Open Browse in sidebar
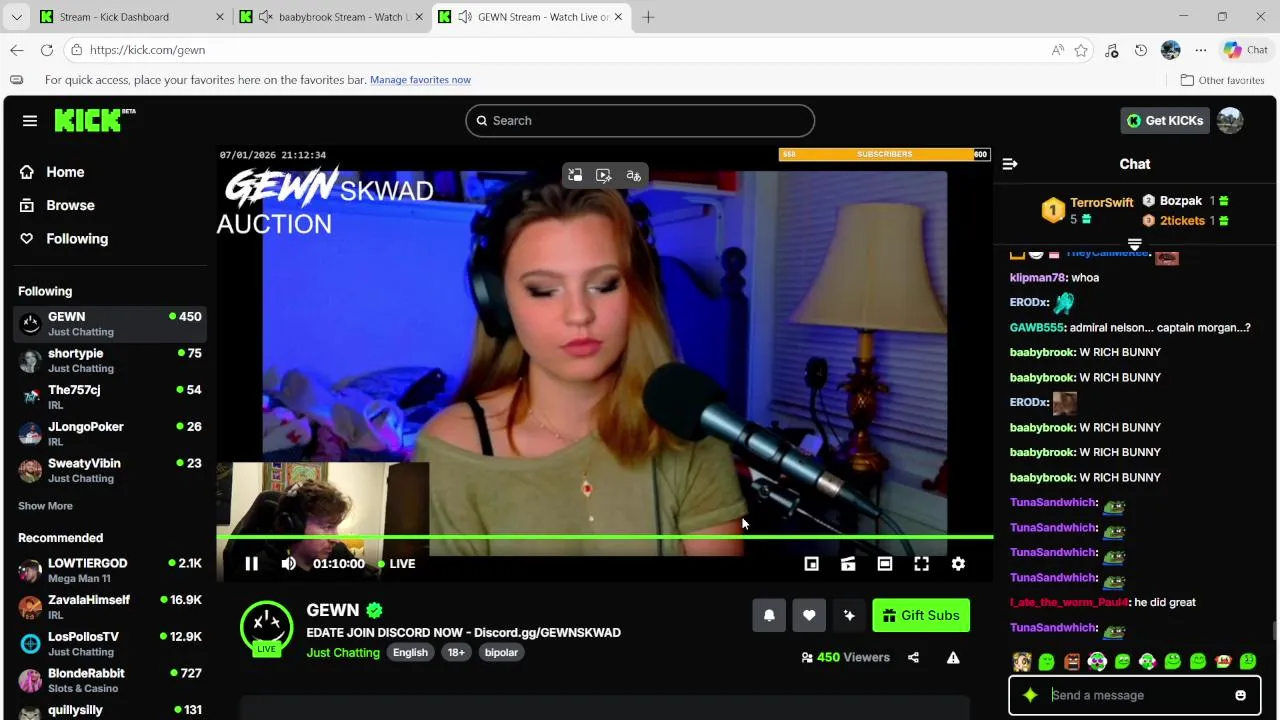 tap(70, 205)
